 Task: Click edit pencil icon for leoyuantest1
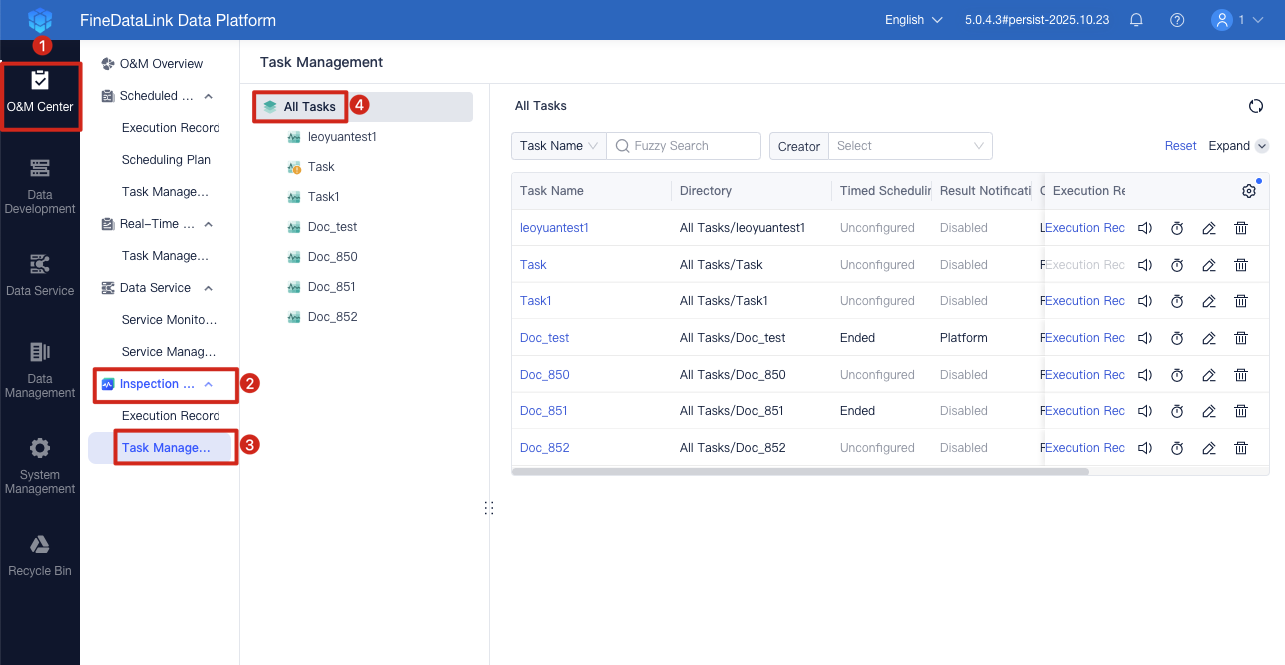(x=1209, y=228)
